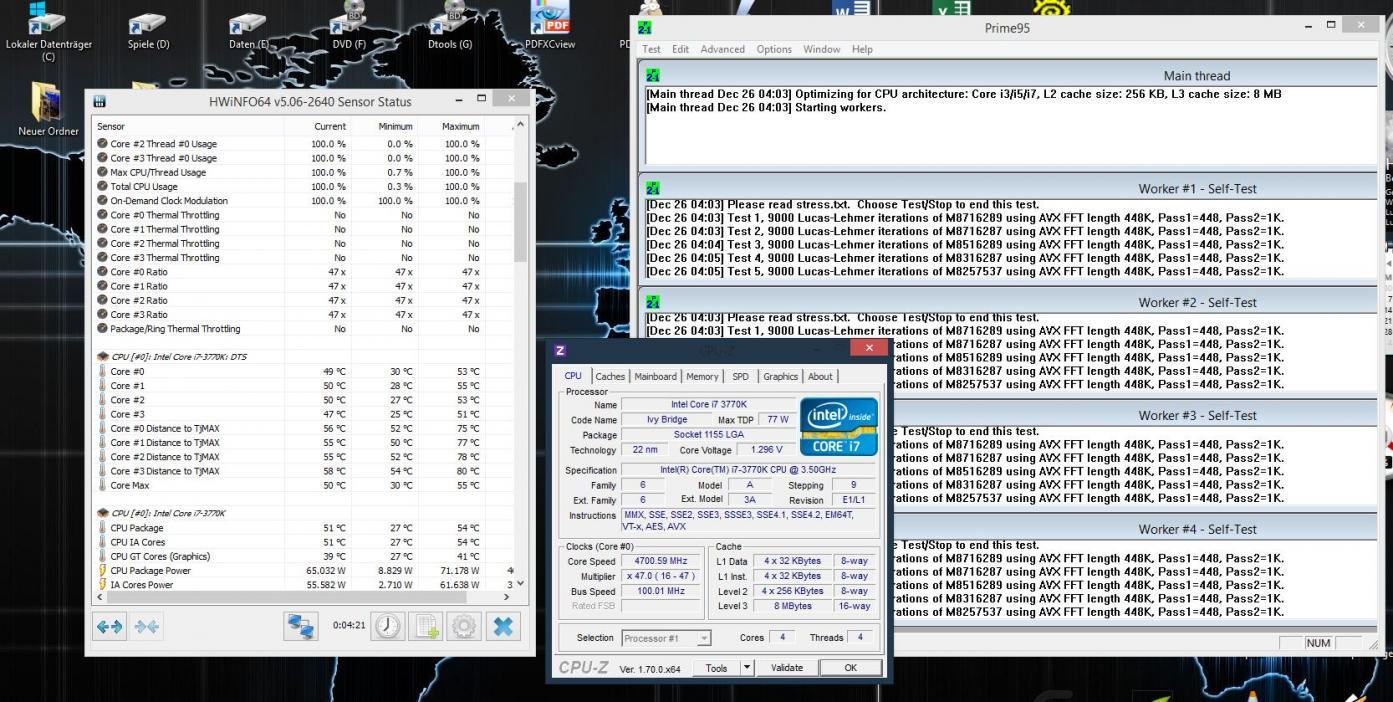Image resolution: width=1393 pixels, height=702 pixels.
Task: Open the Window menu in Prime95
Action: click(821, 49)
